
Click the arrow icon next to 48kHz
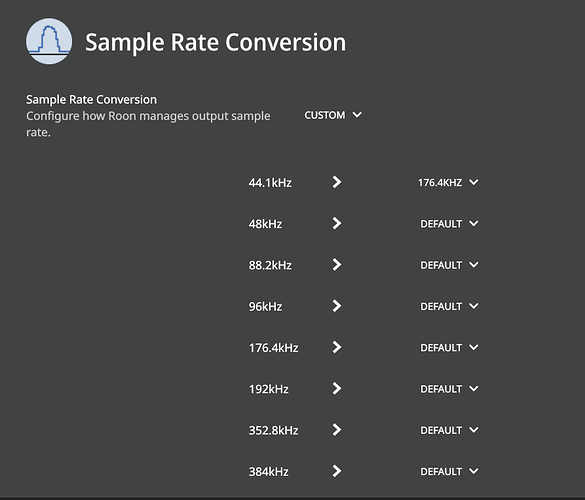pos(337,224)
